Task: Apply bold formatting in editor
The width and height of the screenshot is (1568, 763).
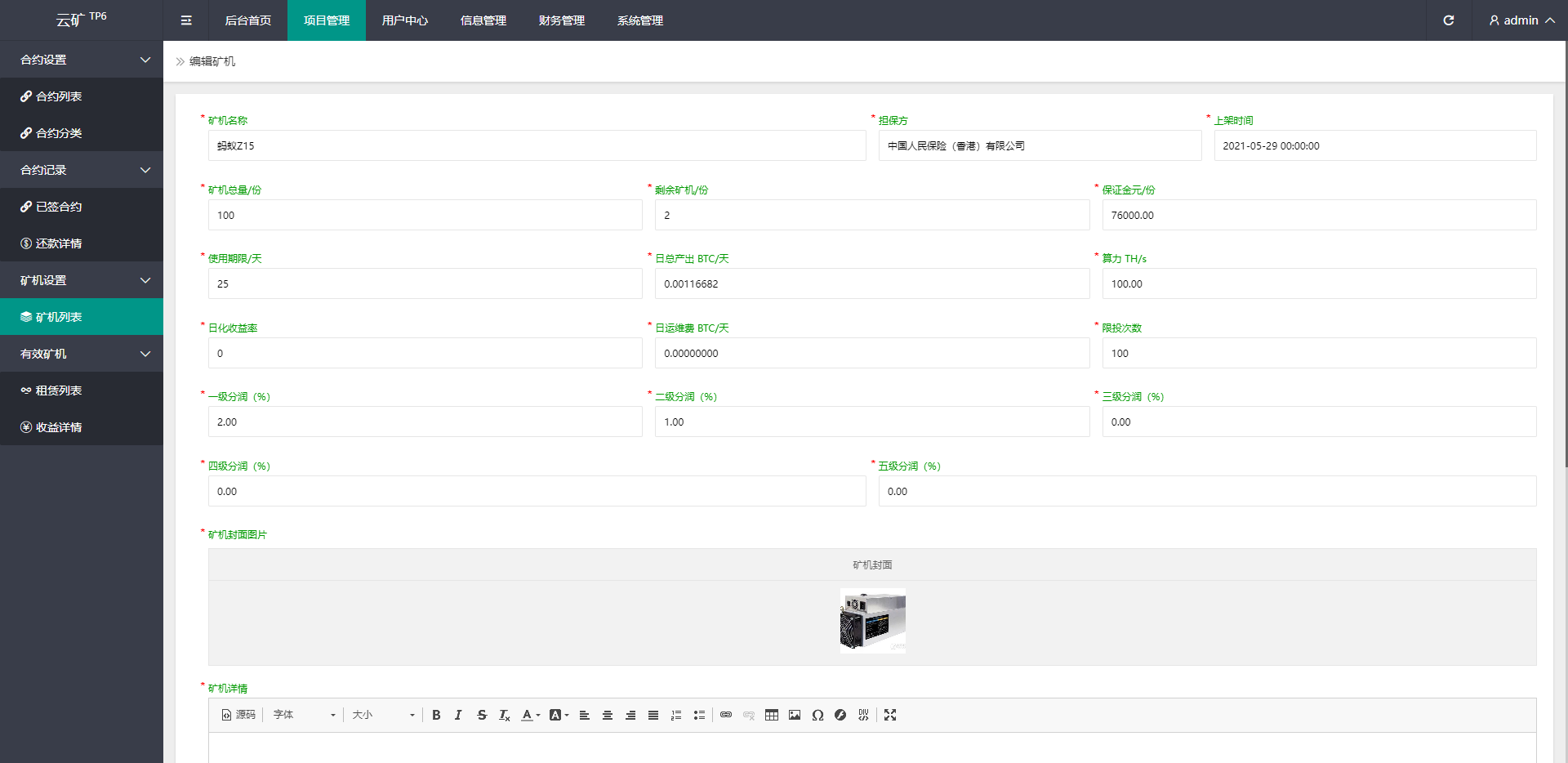Action: coord(436,715)
